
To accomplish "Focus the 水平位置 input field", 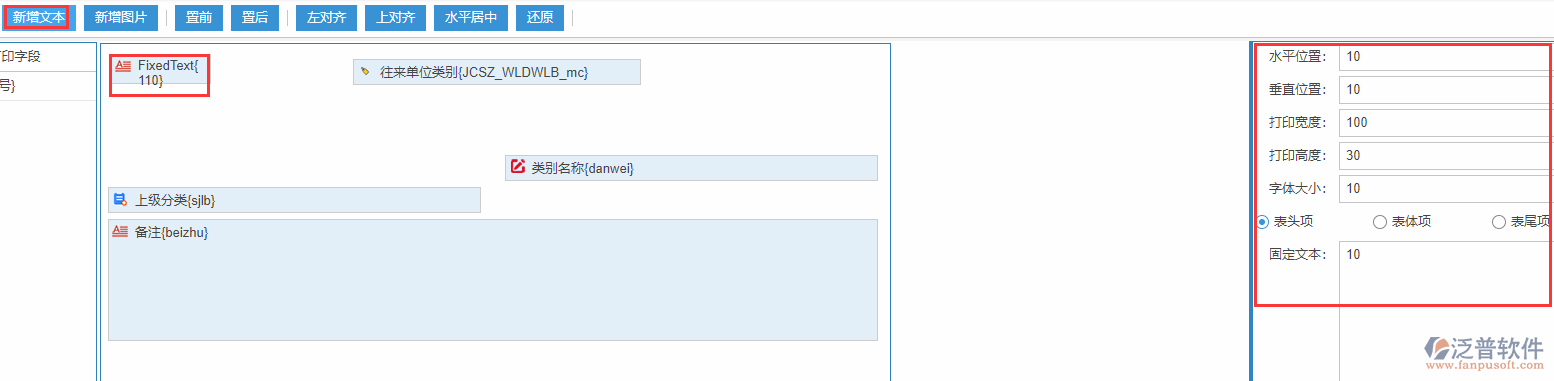I will point(1446,57).
